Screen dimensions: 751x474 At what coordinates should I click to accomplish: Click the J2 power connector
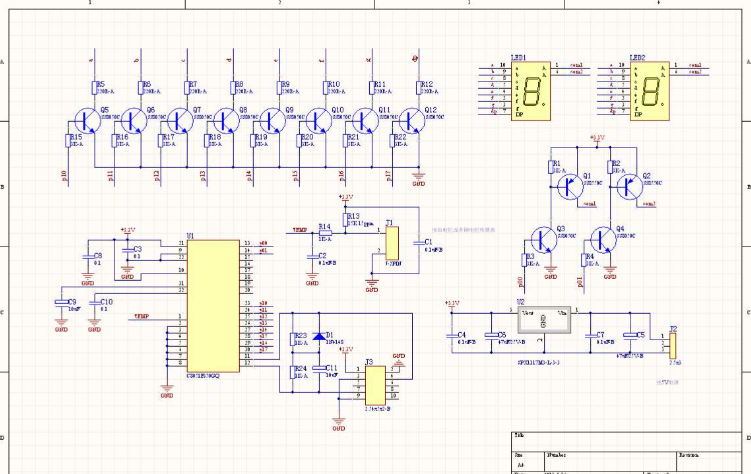[x=673, y=344]
